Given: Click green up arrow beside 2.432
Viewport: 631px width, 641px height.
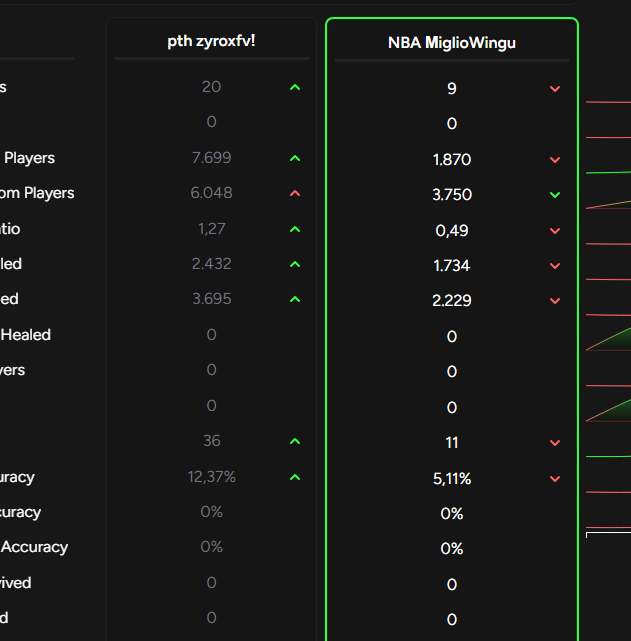Looking at the screenshot, I should point(295,264).
